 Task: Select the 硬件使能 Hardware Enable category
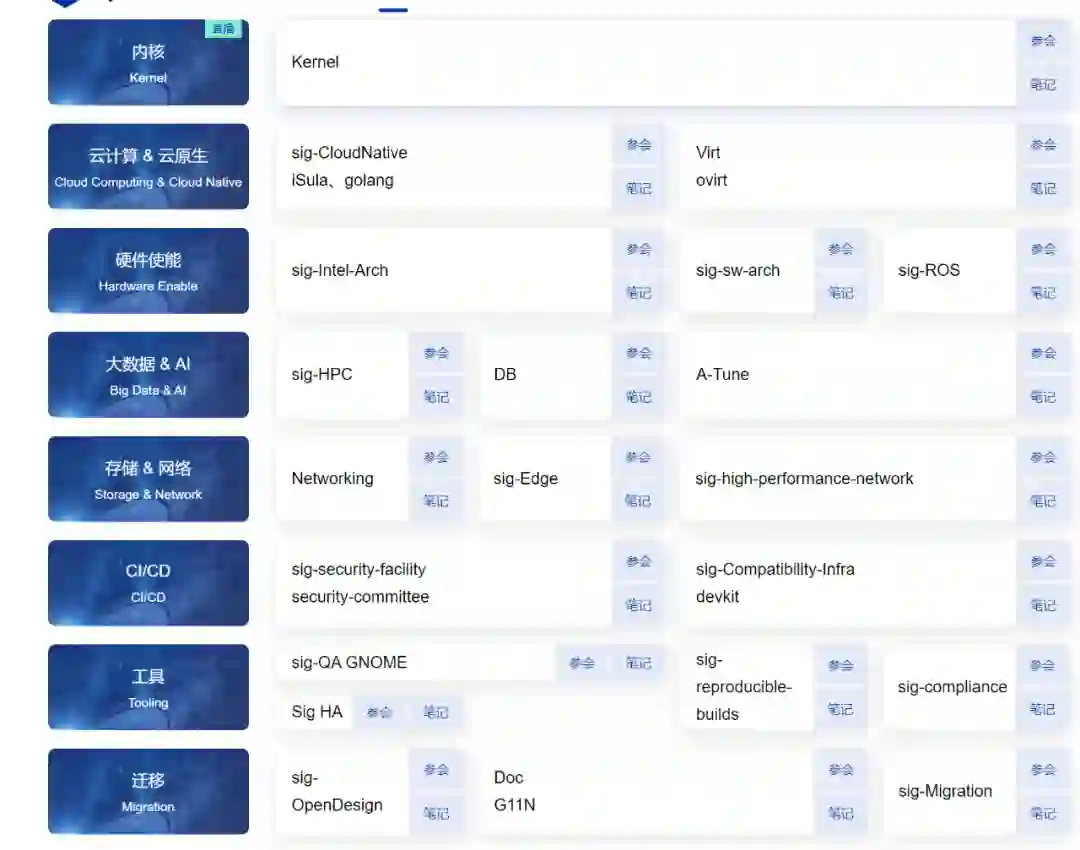[x=148, y=271]
